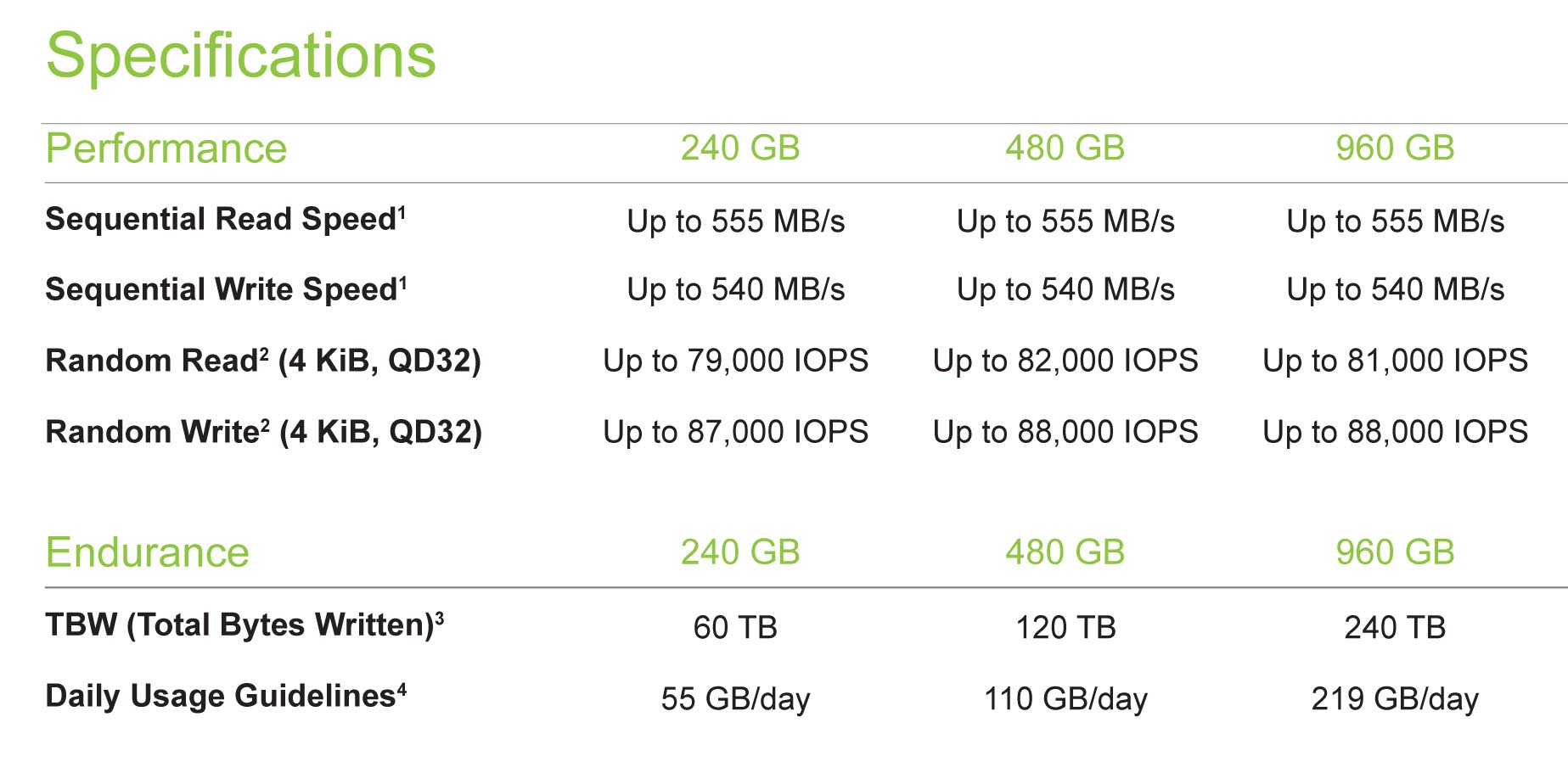Click the Specifications page title

[x=241, y=56]
